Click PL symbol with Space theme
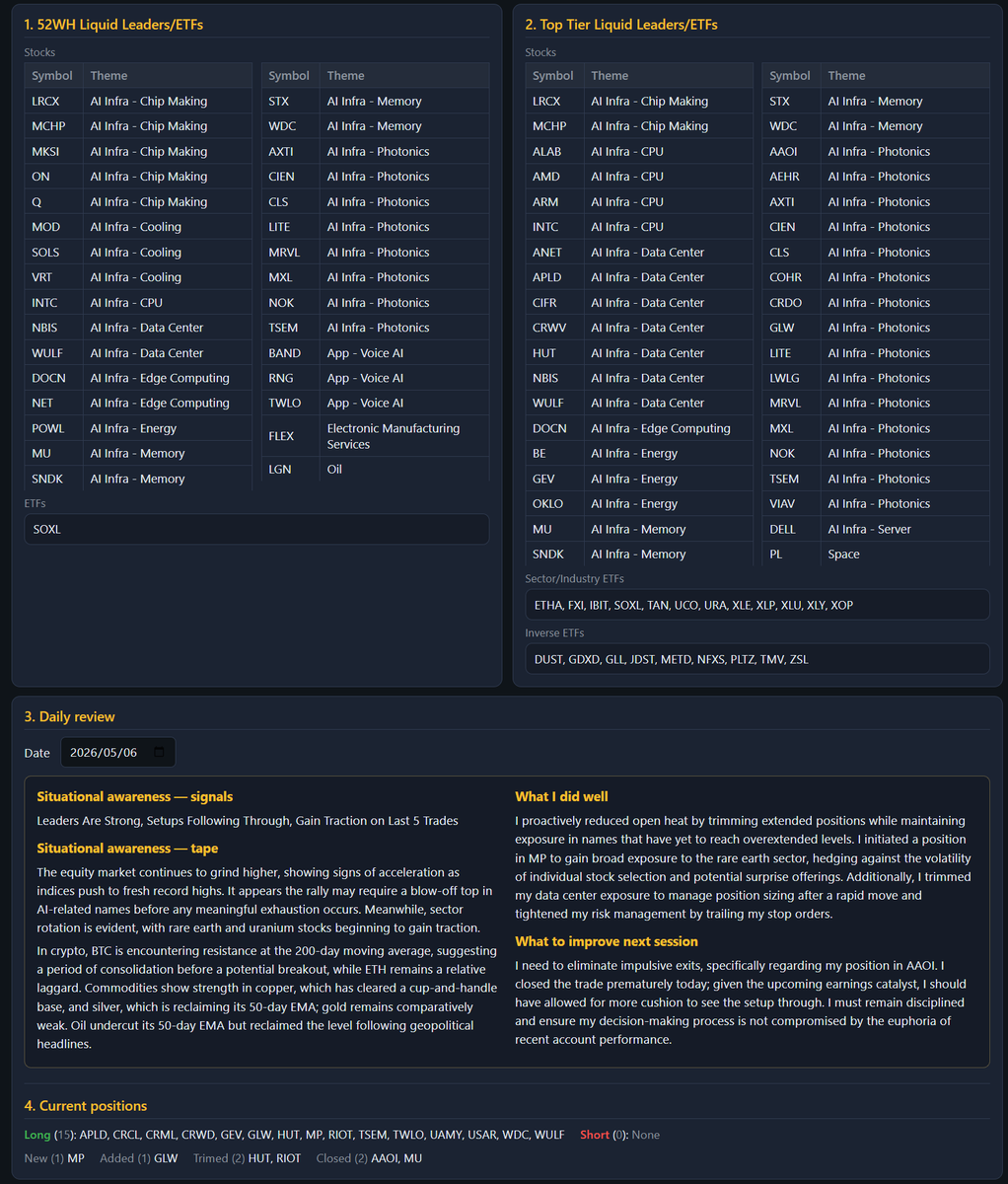 [775, 555]
